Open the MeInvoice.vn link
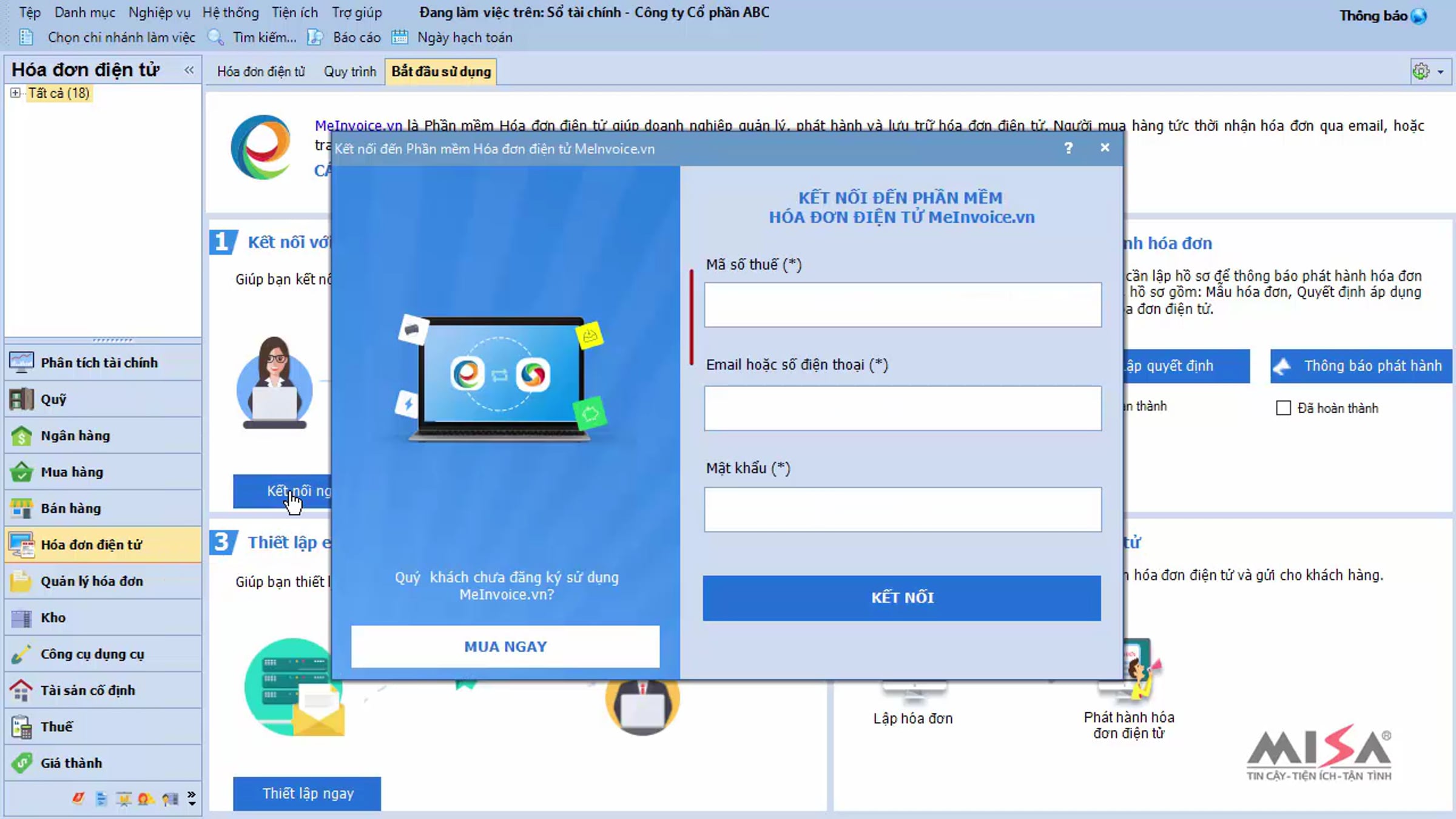This screenshot has width=1456, height=819. (x=358, y=126)
